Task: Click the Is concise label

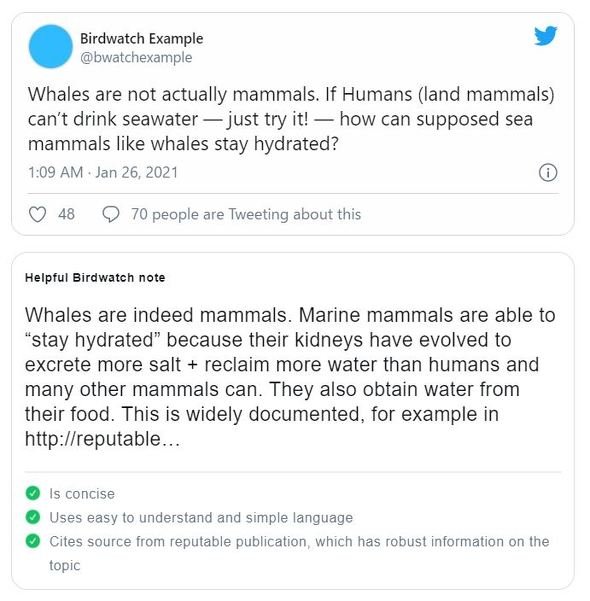Action: (x=82, y=494)
